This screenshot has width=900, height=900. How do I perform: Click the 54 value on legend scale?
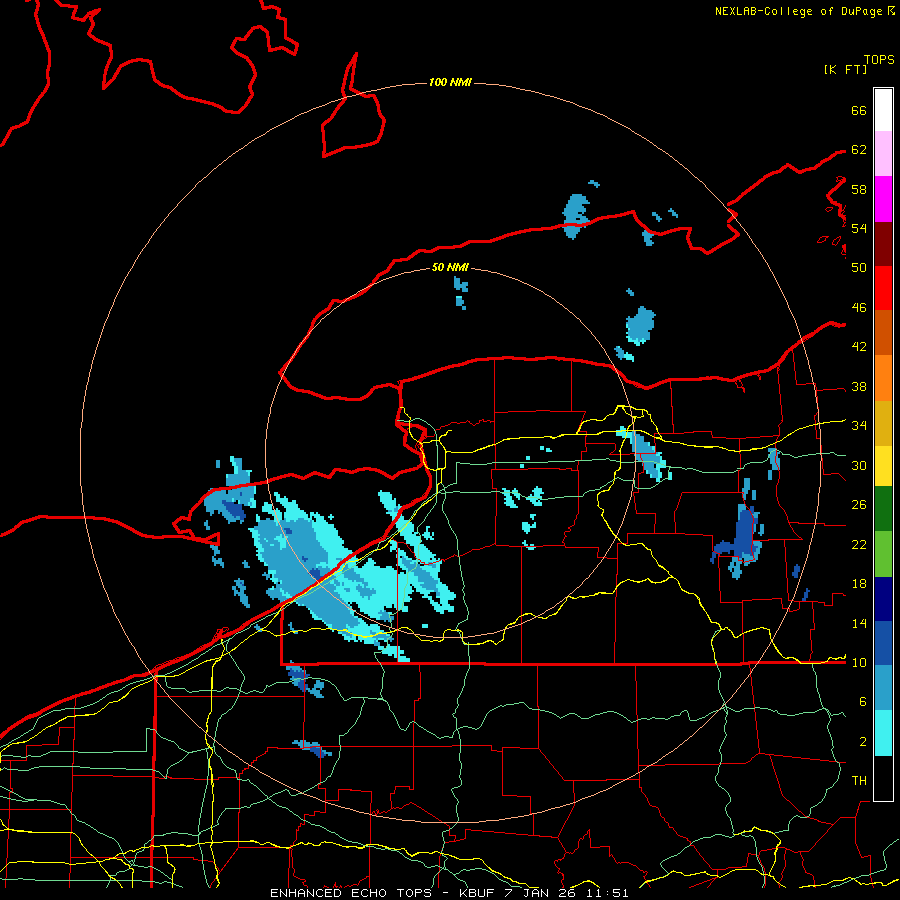click(859, 228)
